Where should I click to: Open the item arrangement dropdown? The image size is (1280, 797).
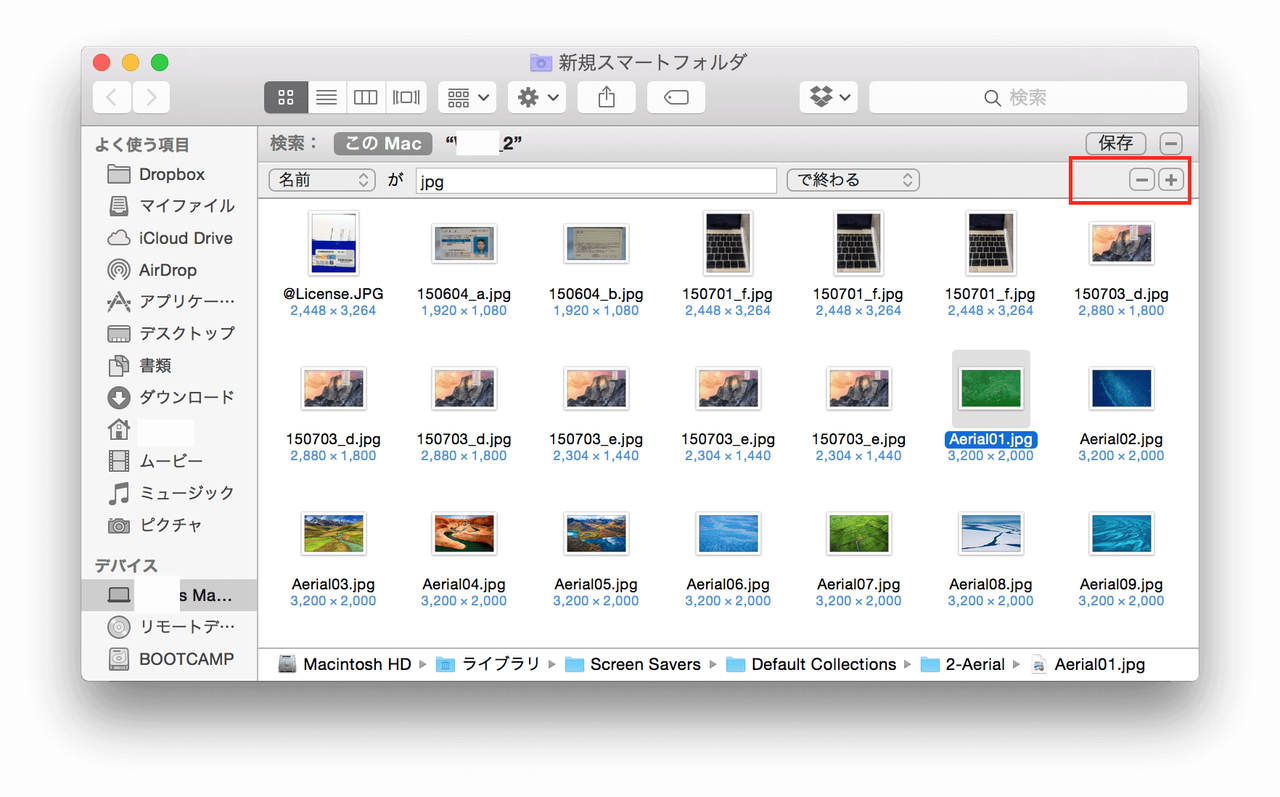[467, 97]
